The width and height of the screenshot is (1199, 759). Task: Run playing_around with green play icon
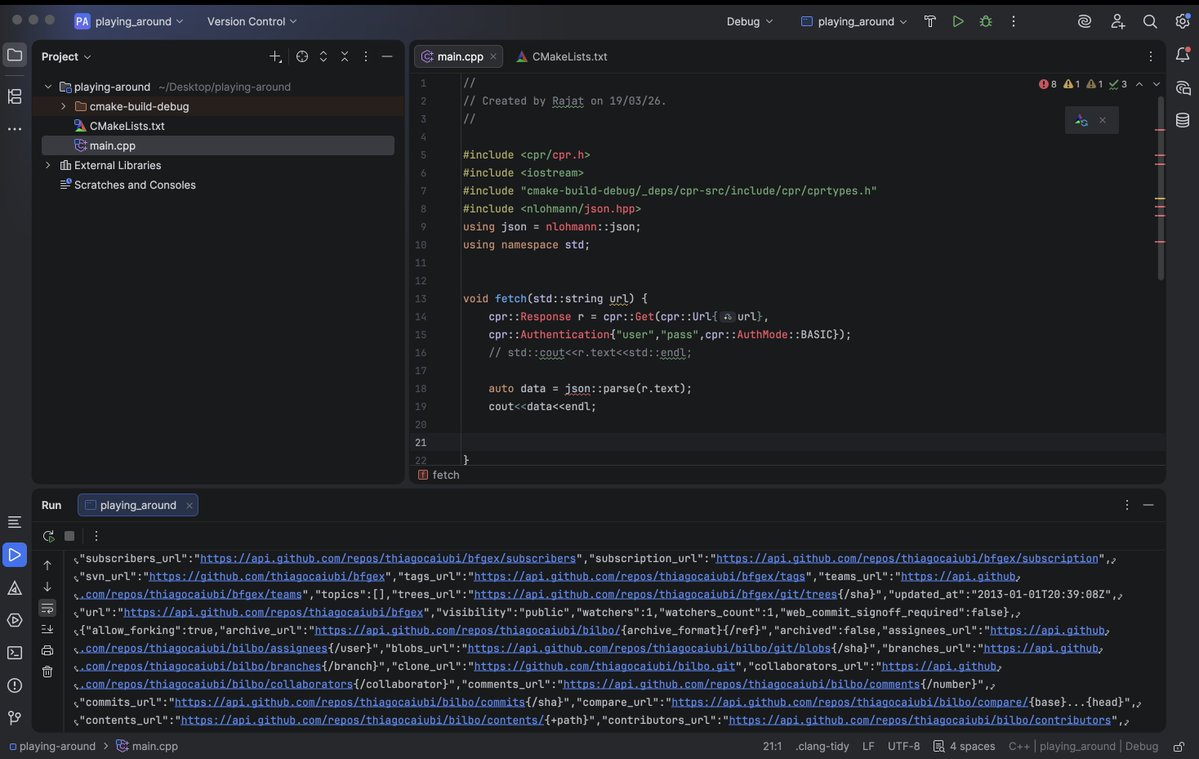pyautogui.click(x=958, y=21)
